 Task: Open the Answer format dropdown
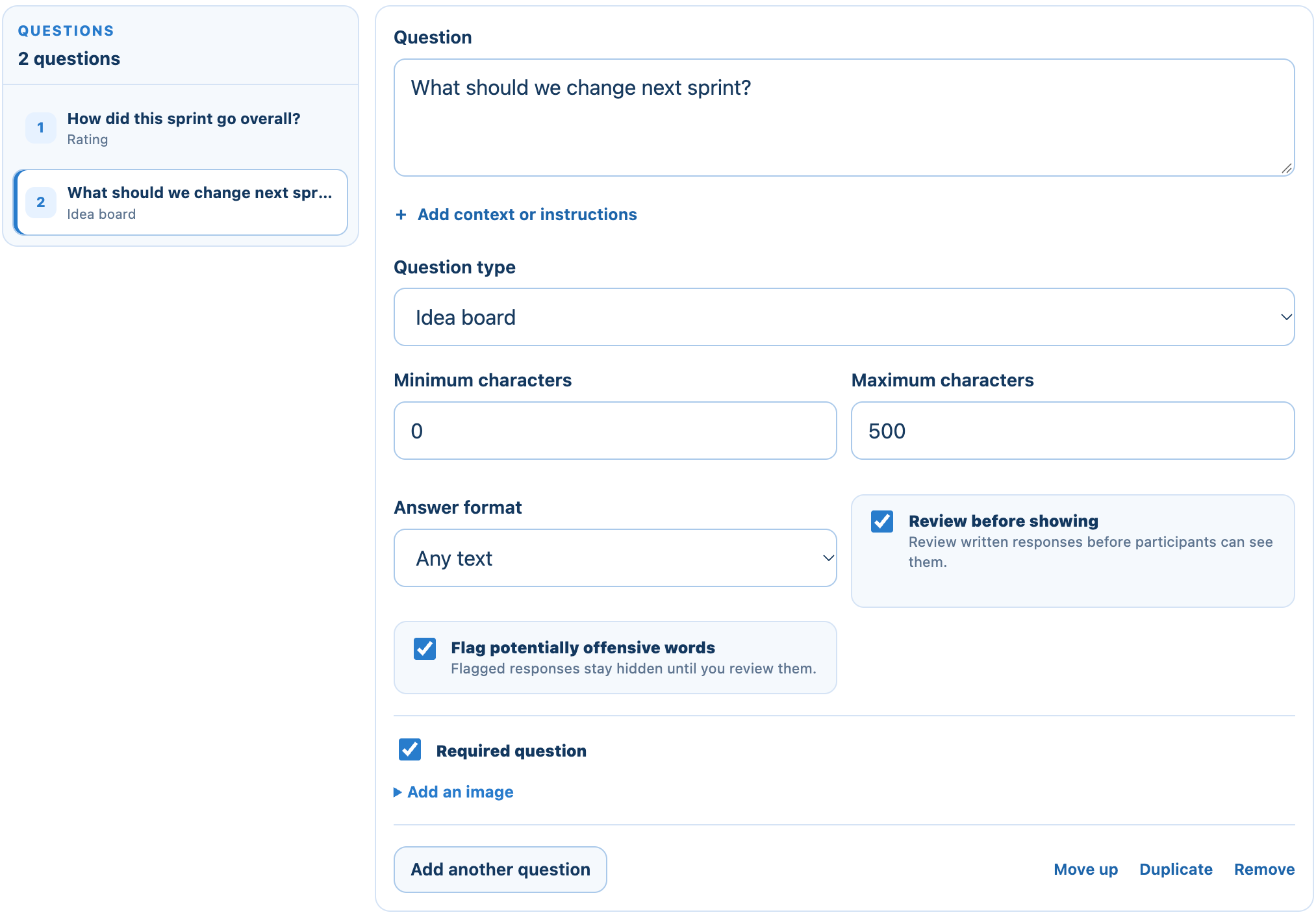coord(615,558)
